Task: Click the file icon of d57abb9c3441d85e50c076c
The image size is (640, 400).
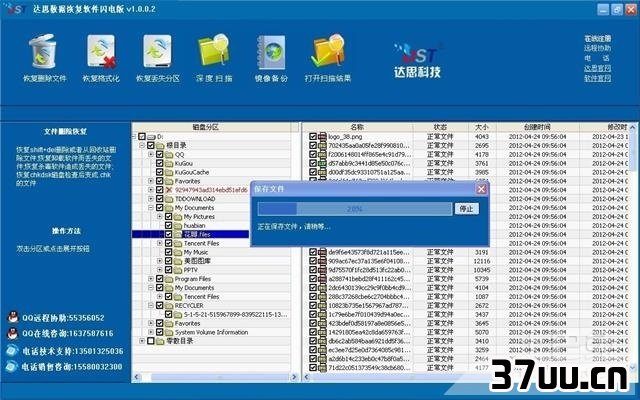Action: (322, 163)
